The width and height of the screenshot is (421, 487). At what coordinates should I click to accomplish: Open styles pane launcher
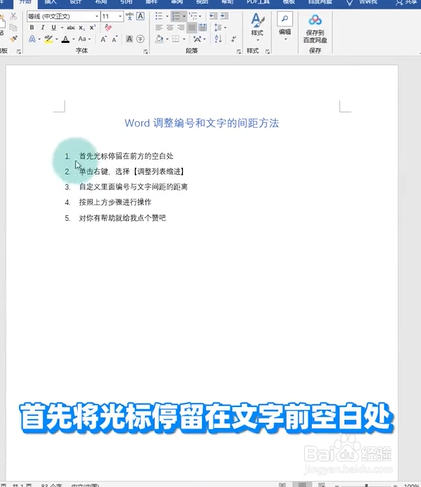coord(268,51)
